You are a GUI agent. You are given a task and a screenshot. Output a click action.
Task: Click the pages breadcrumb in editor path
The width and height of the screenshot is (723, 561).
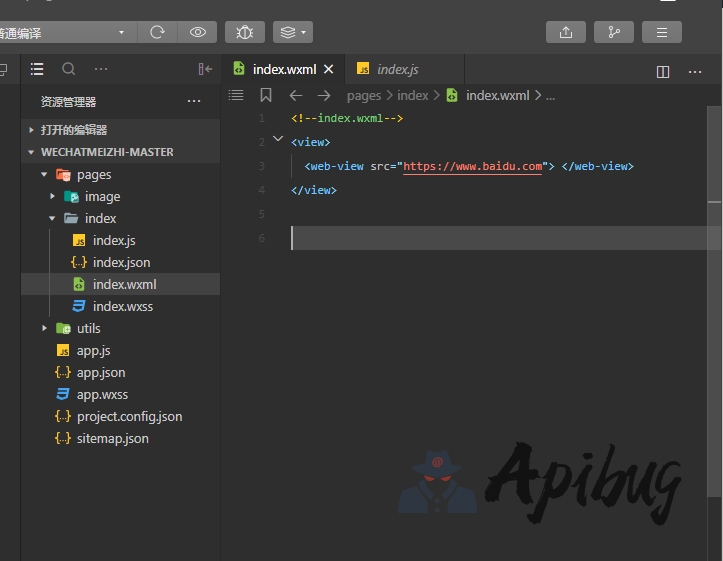364,95
